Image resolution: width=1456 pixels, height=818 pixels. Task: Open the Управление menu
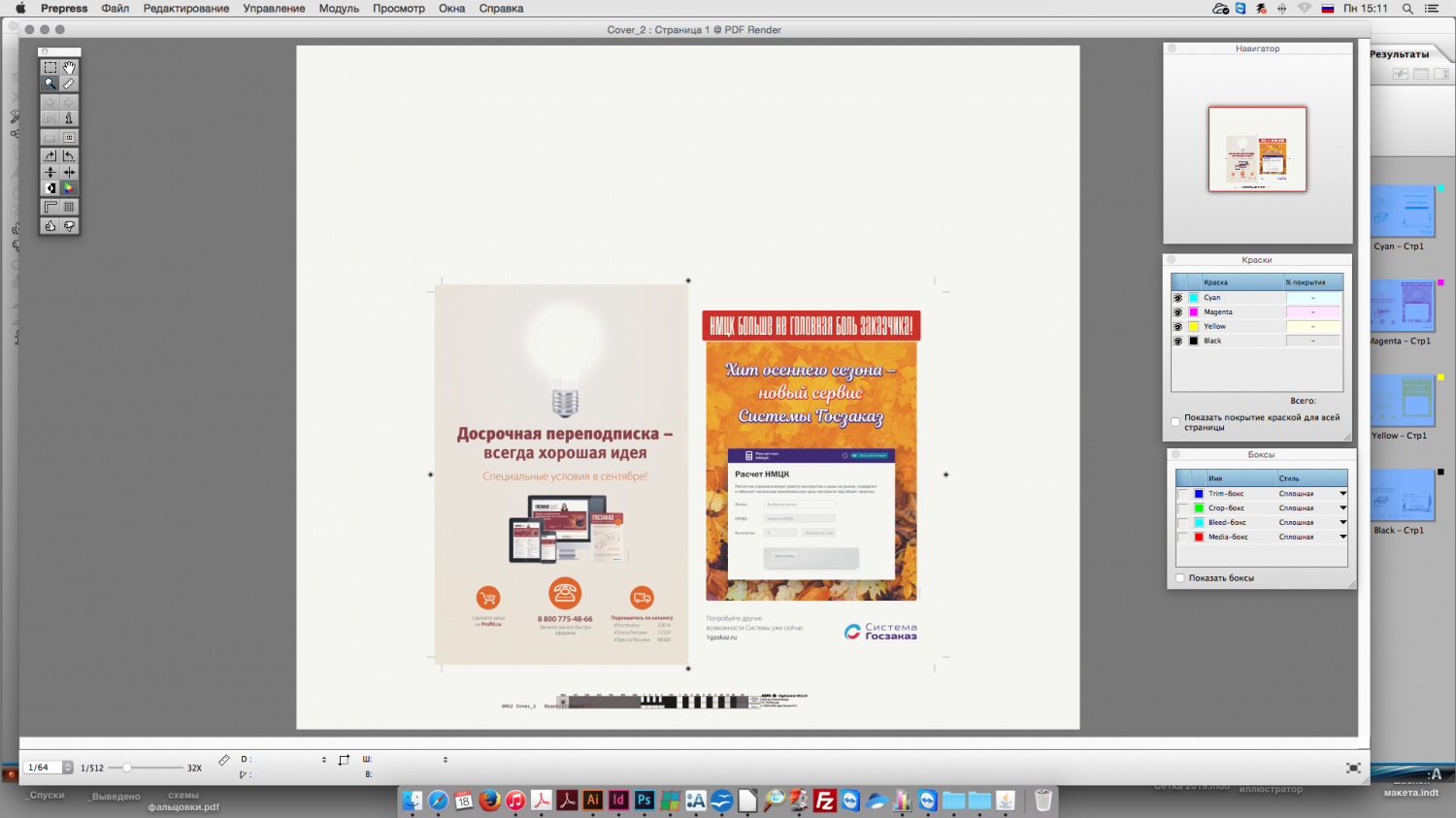[x=274, y=8]
